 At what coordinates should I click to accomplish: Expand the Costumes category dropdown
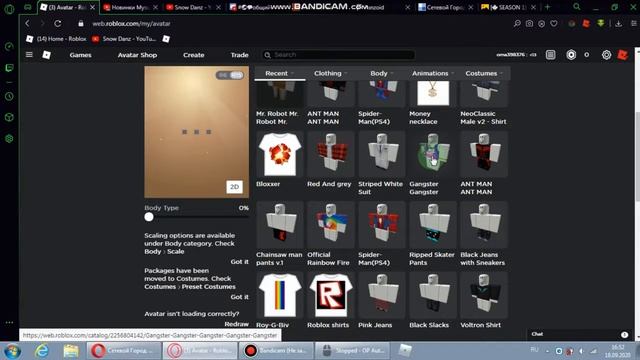[484, 73]
